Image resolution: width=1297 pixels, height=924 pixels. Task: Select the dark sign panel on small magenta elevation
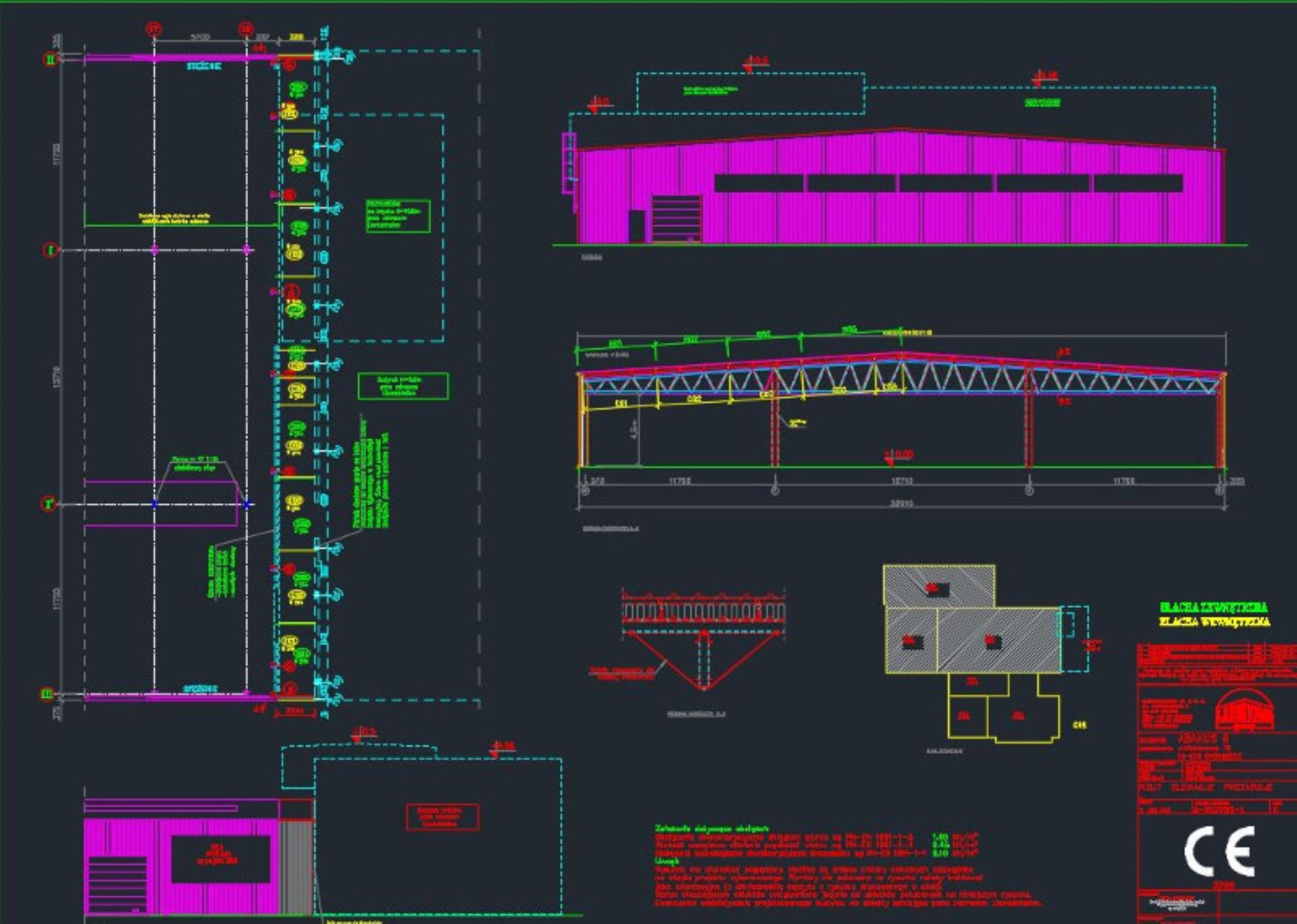(220, 858)
